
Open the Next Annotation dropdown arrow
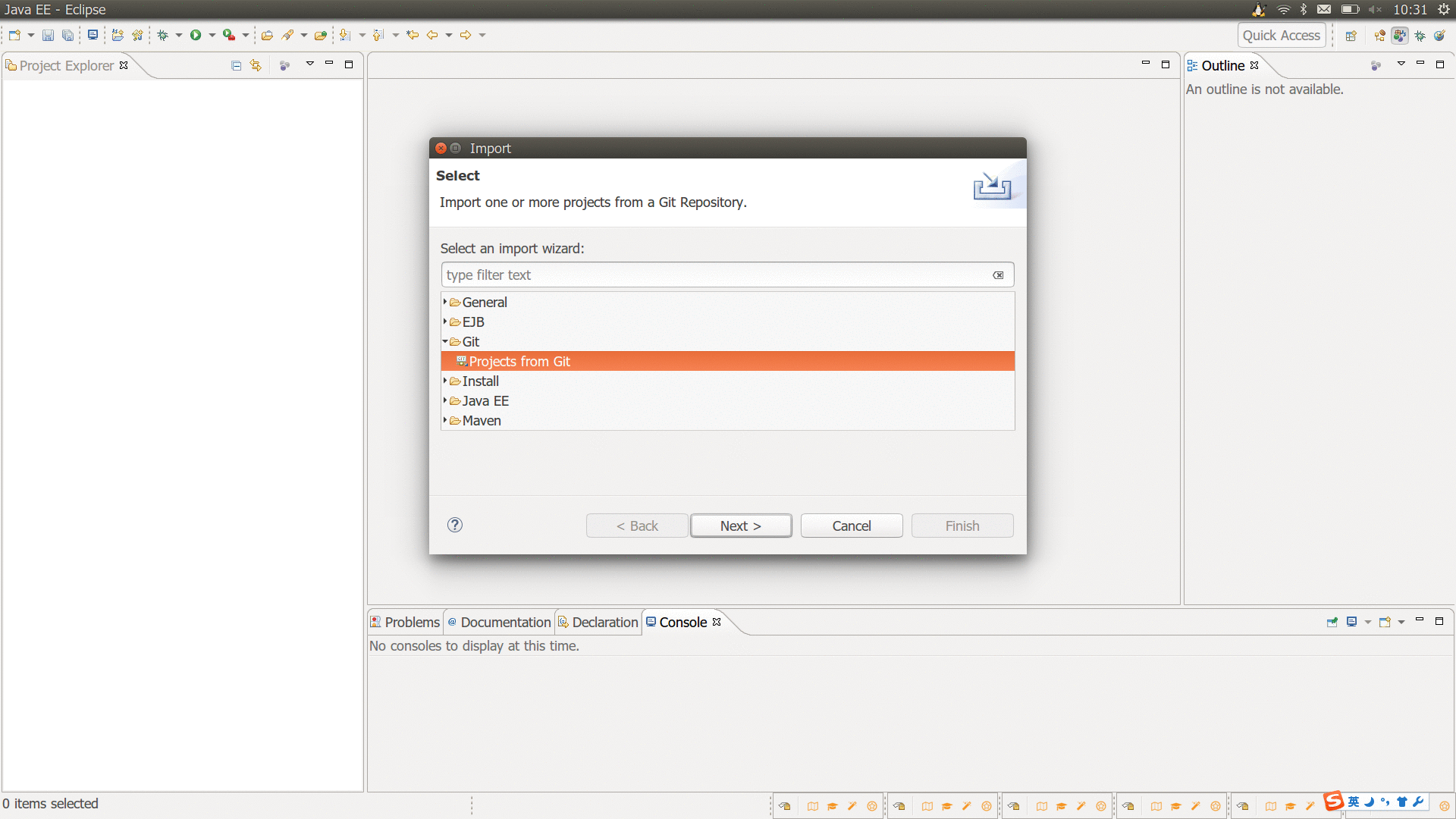coord(362,35)
